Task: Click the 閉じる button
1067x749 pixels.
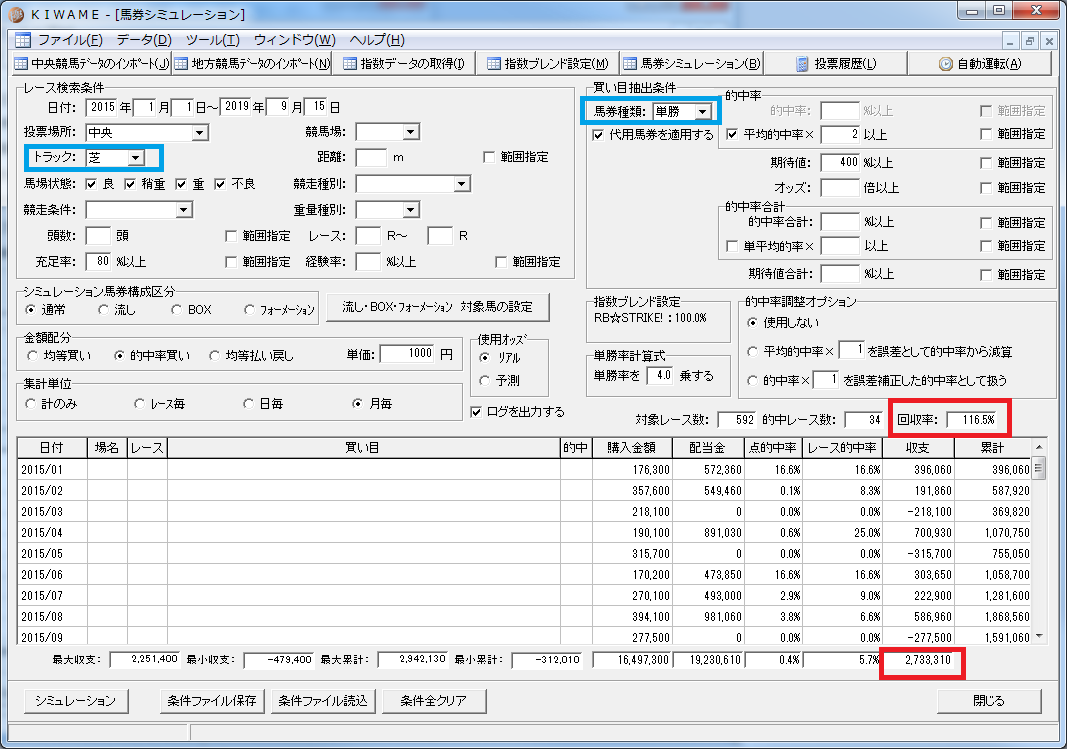Action: click(x=989, y=701)
